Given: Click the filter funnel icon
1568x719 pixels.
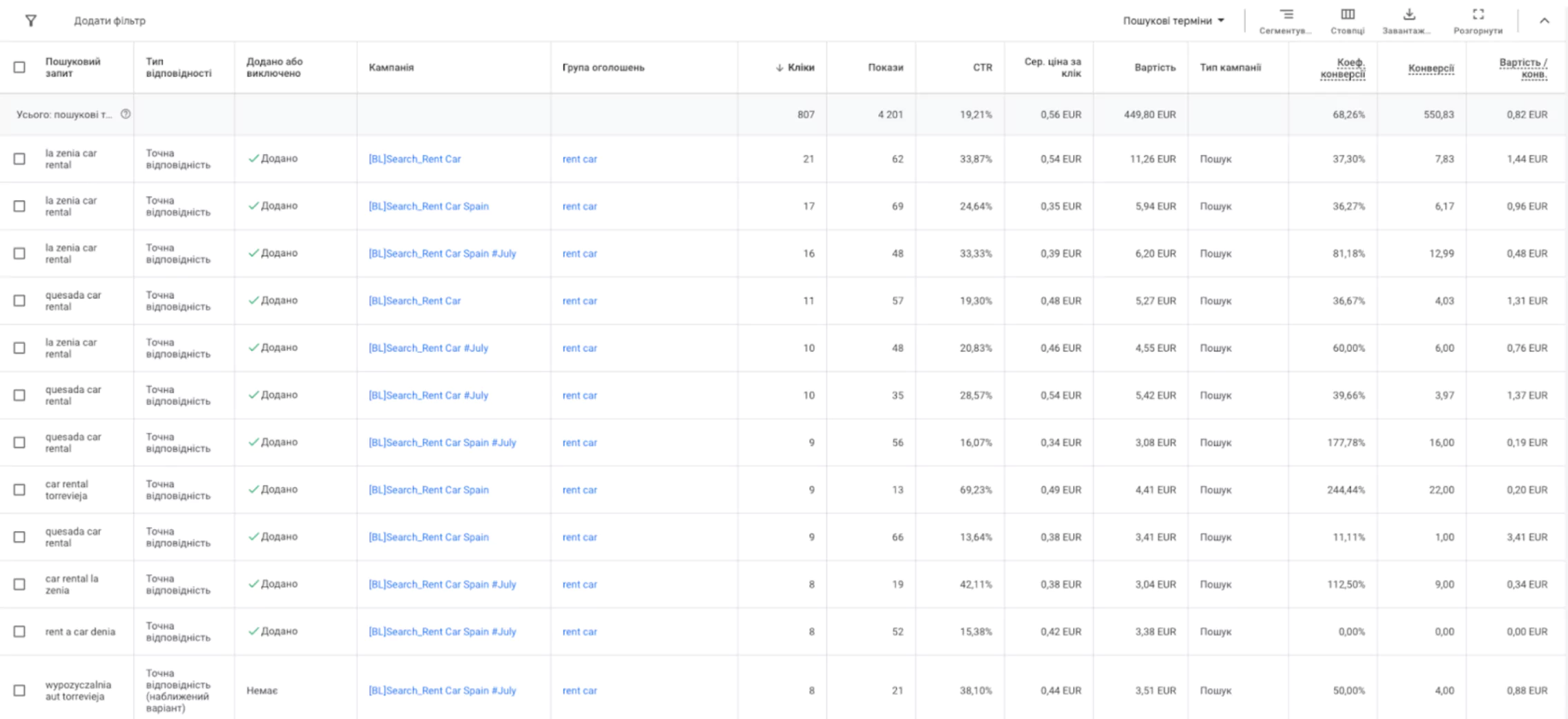Looking at the screenshot, I should [30, 21].
